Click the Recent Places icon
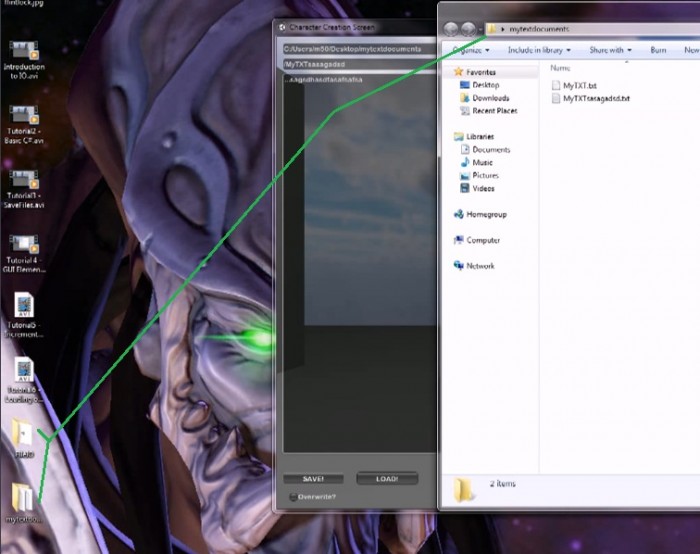Viewport: 700px width, 554px height. click(465, 111)
